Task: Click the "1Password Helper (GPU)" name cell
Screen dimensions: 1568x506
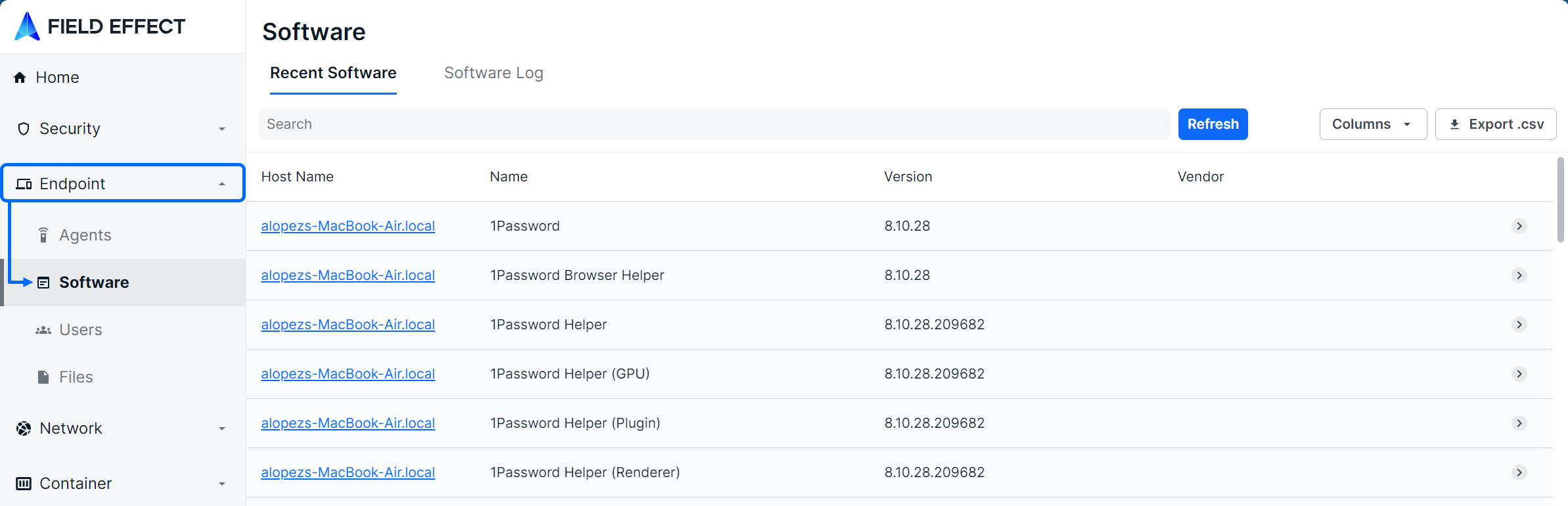Action: pos(570,374)
